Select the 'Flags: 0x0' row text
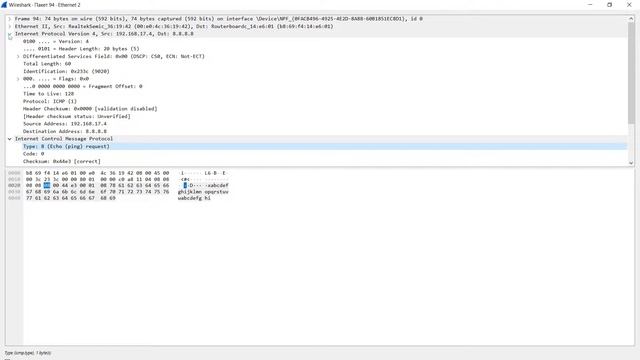 click(56, 79)
